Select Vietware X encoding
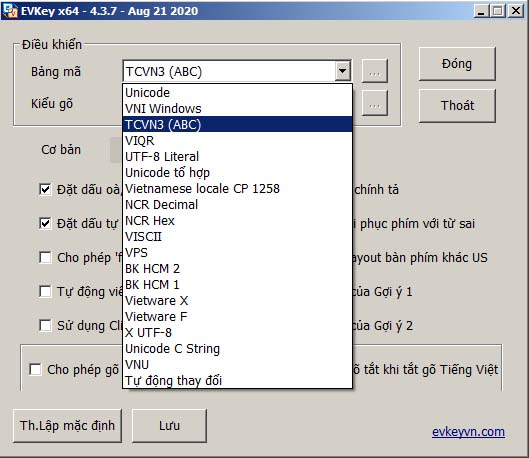529x458 pixels. click(238, 300)
